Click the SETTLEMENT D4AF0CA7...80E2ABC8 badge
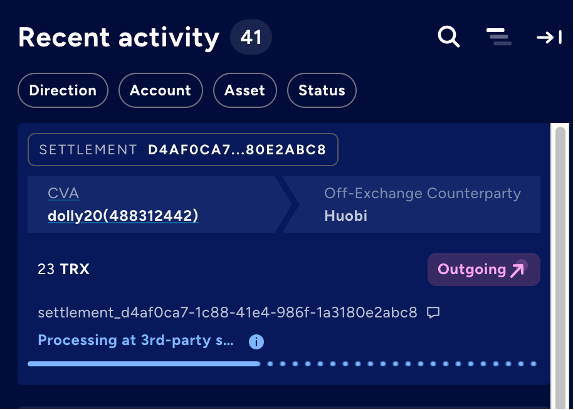The width and height of the screenshot is (575, 410). click(183, 150)
